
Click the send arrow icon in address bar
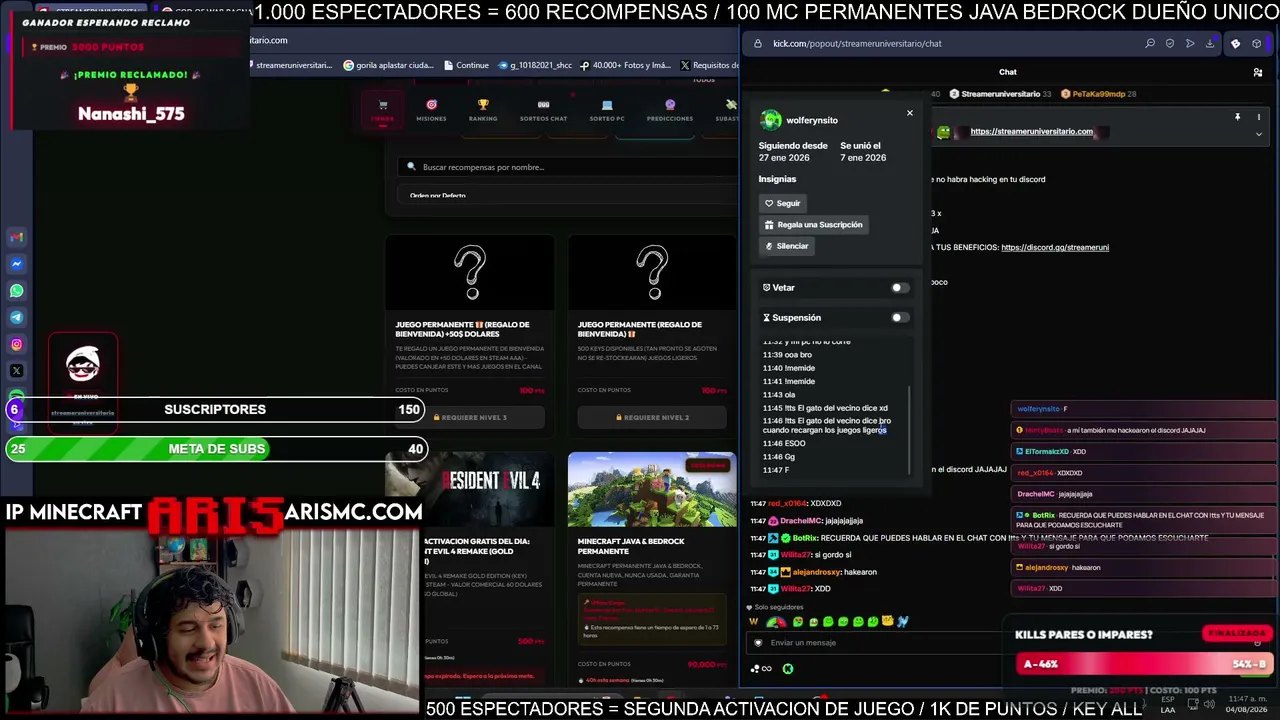pyautogui.click(x=1190, y=43)
